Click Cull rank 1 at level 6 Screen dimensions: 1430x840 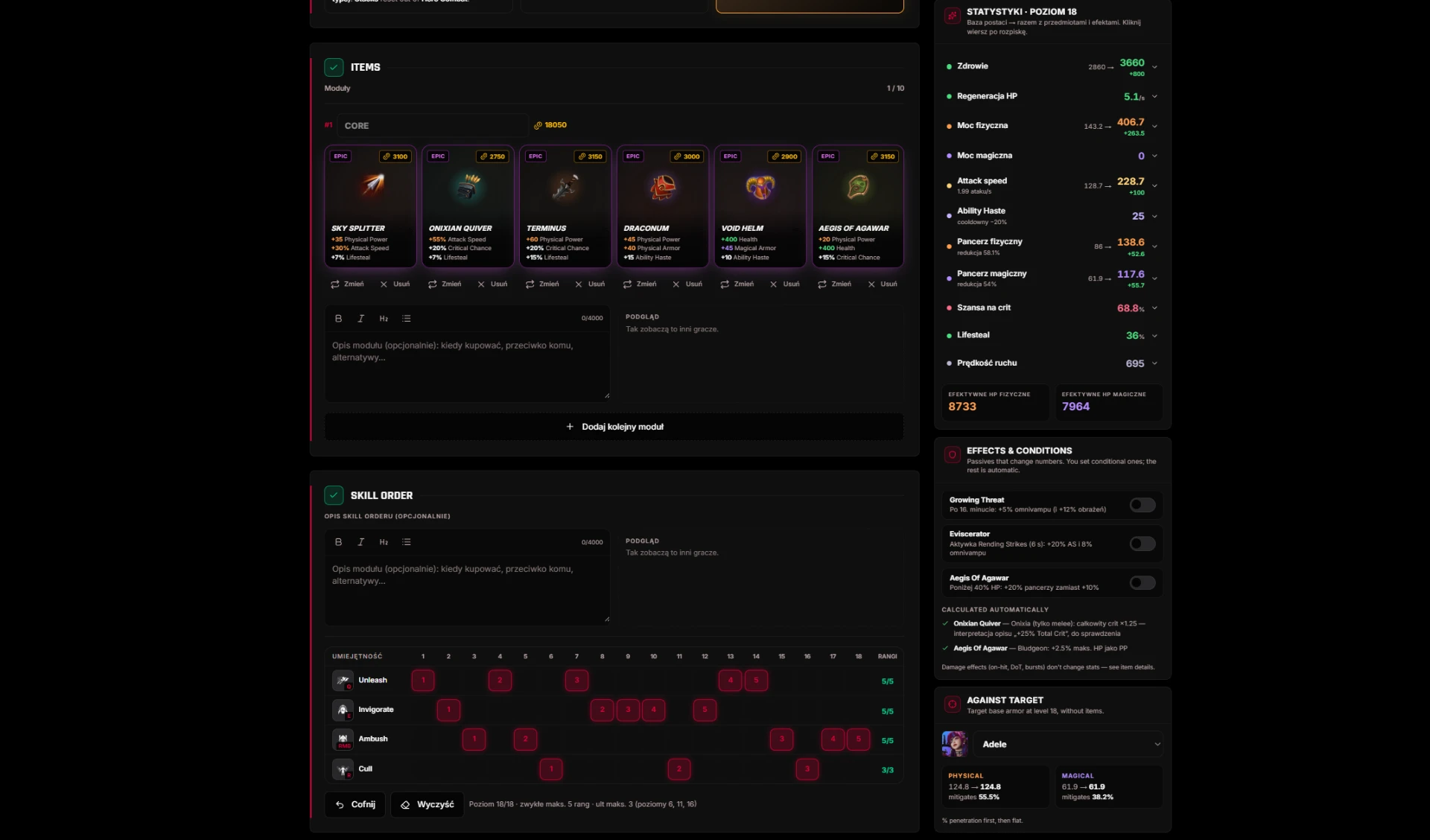551,769
